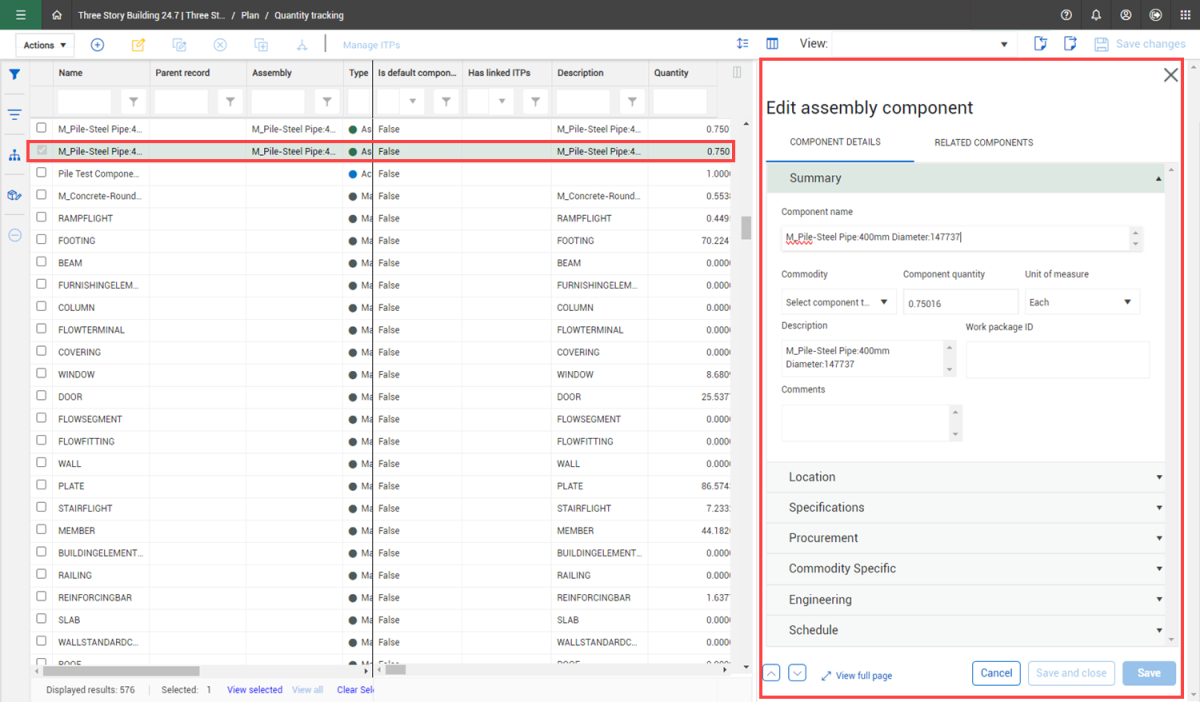Open the filter funnel icon in left sidebar
The image size is (1200, 702).
15,74
